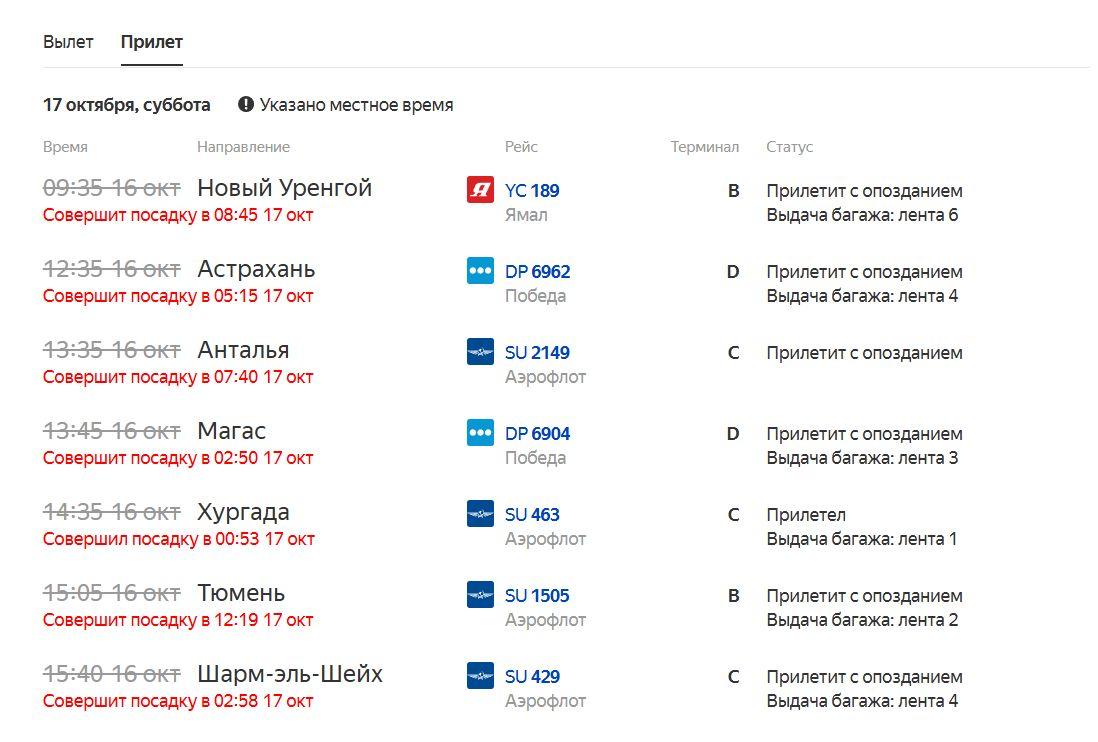Click Выдача багажа: лента 2
Screen dimensions: 1098x742
pyautogui.click(x=862, y=620)
